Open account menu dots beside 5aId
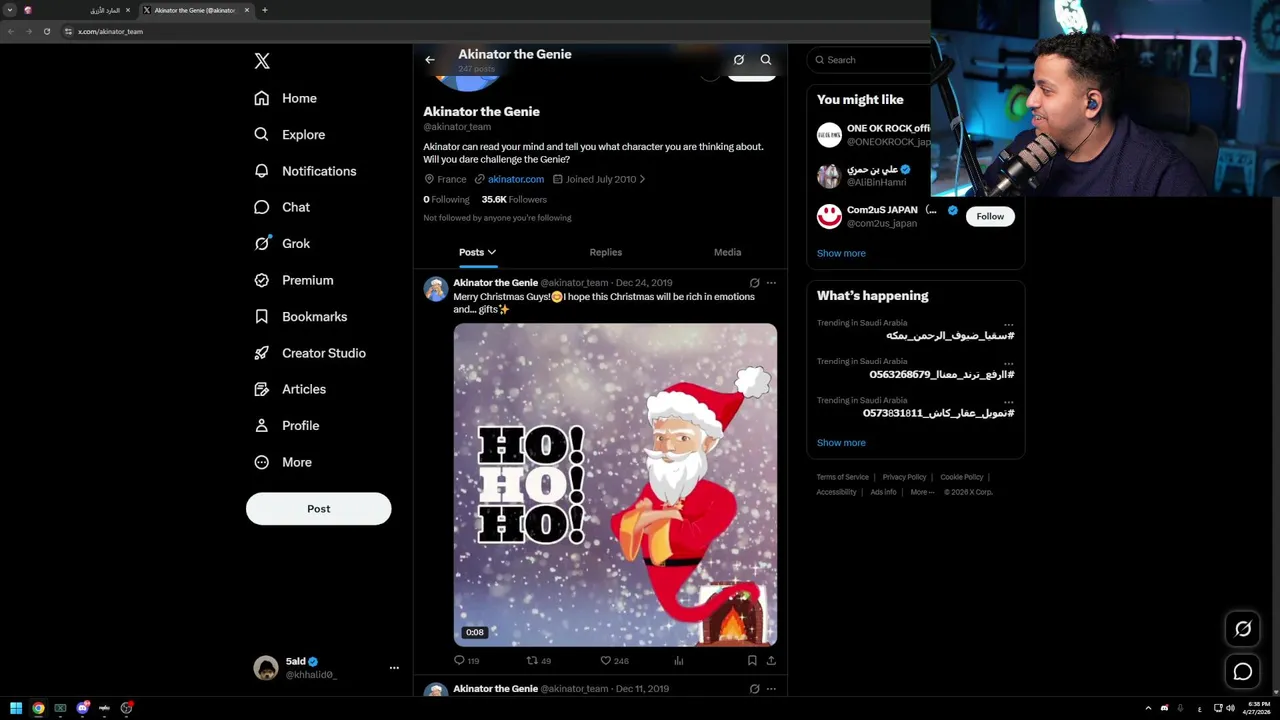Image resolution: width=1280 pixels, height=720 pixels. 394,668
